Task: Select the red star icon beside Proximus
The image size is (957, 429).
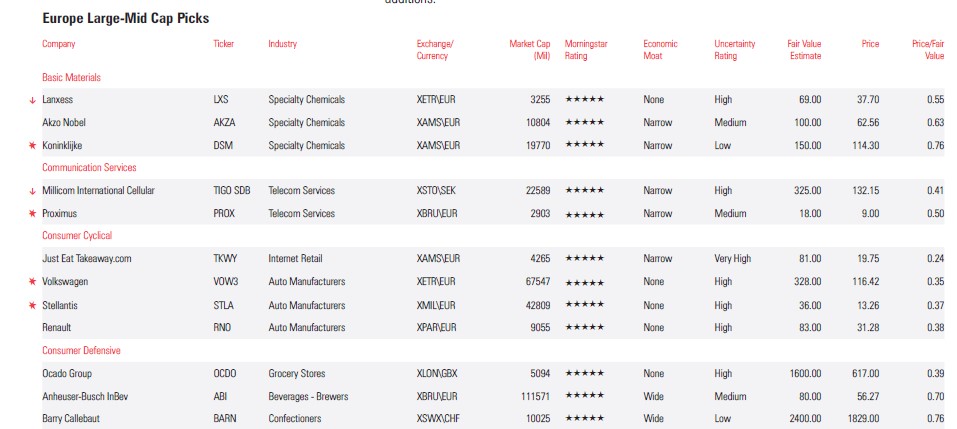Action: [x=32, y=214]
